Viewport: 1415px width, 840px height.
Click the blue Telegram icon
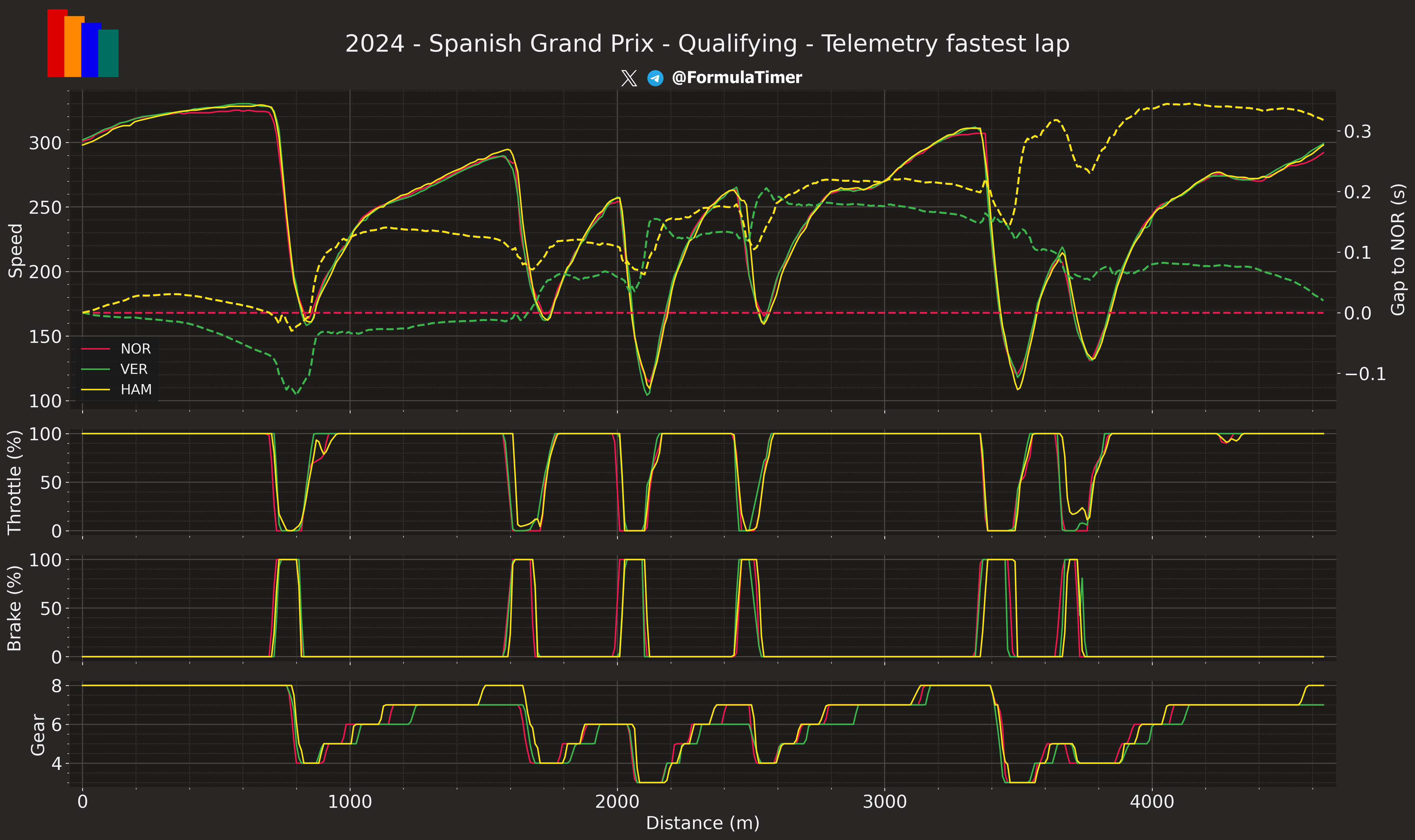coord(655,78)
